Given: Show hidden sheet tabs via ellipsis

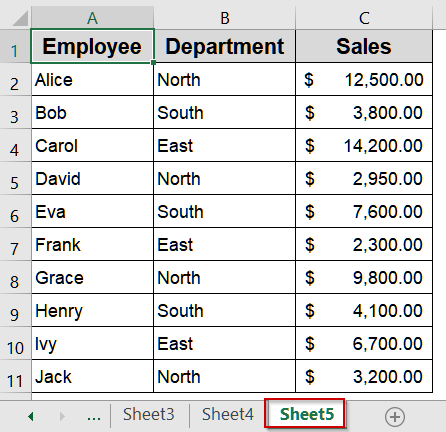Looking at the screenshot, I should point(94,417).
